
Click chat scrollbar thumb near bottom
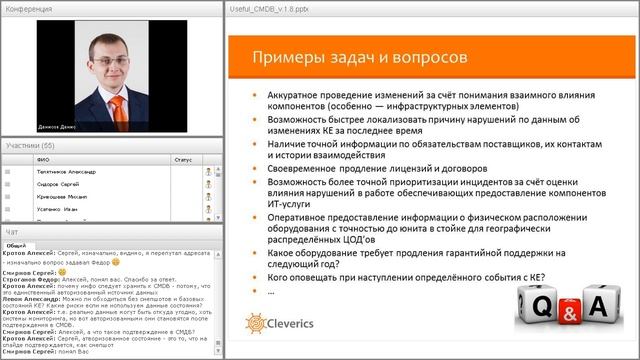click(x=218, y=343)
